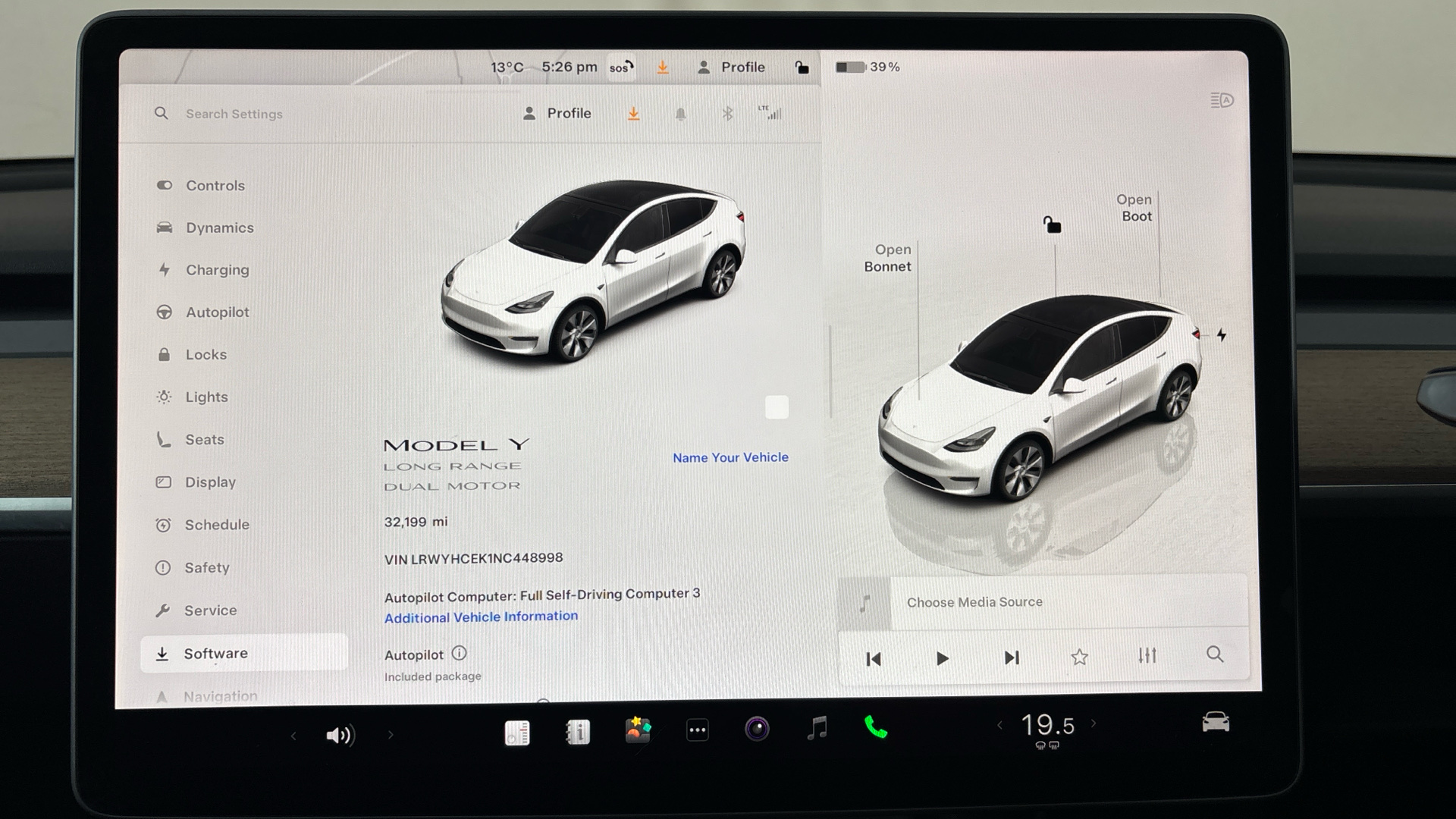1456x819 pixels.
Task: Open the dashcam camera app icon
Action: [756, 730]
